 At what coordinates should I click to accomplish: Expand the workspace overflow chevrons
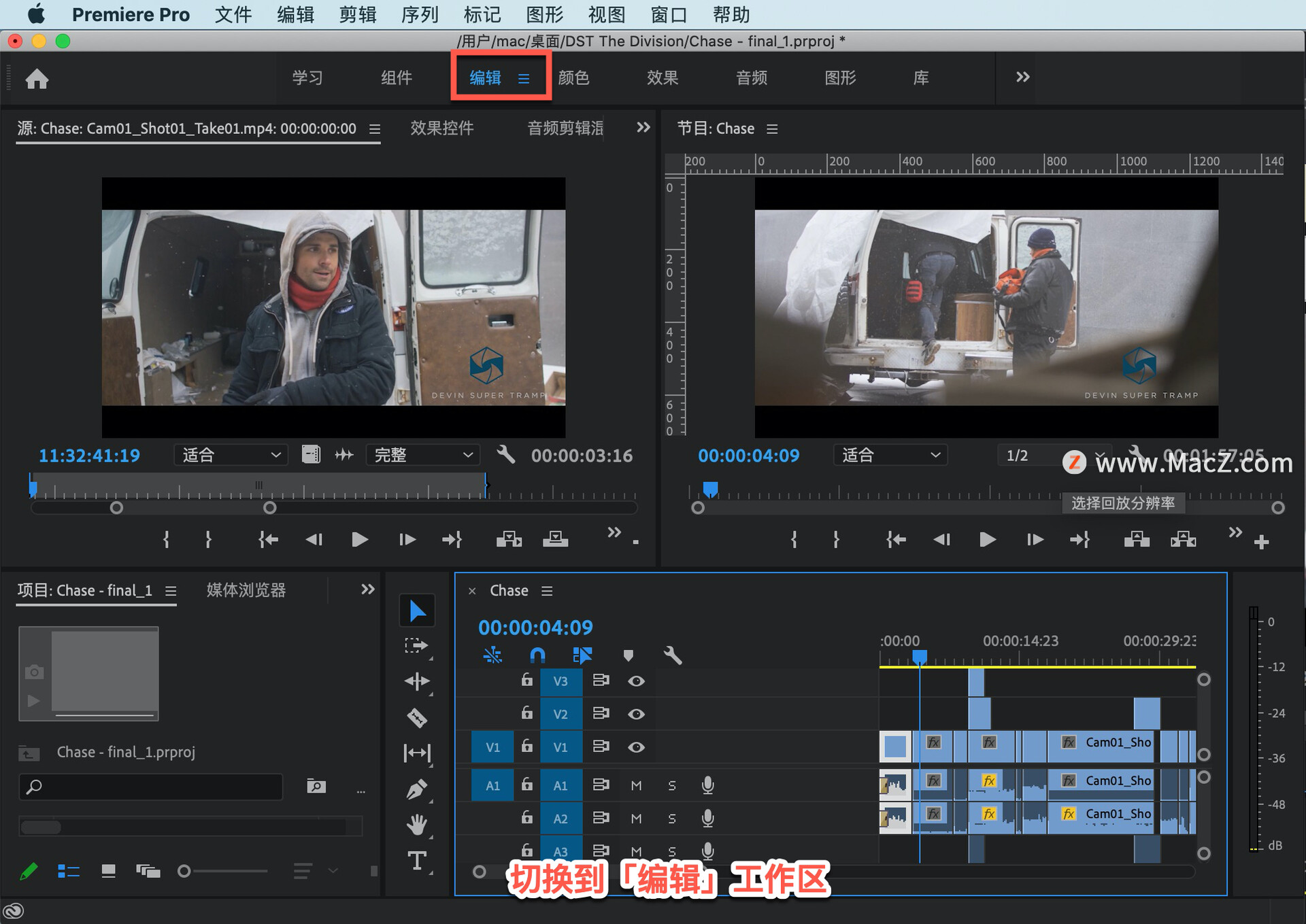point(1022,78)
